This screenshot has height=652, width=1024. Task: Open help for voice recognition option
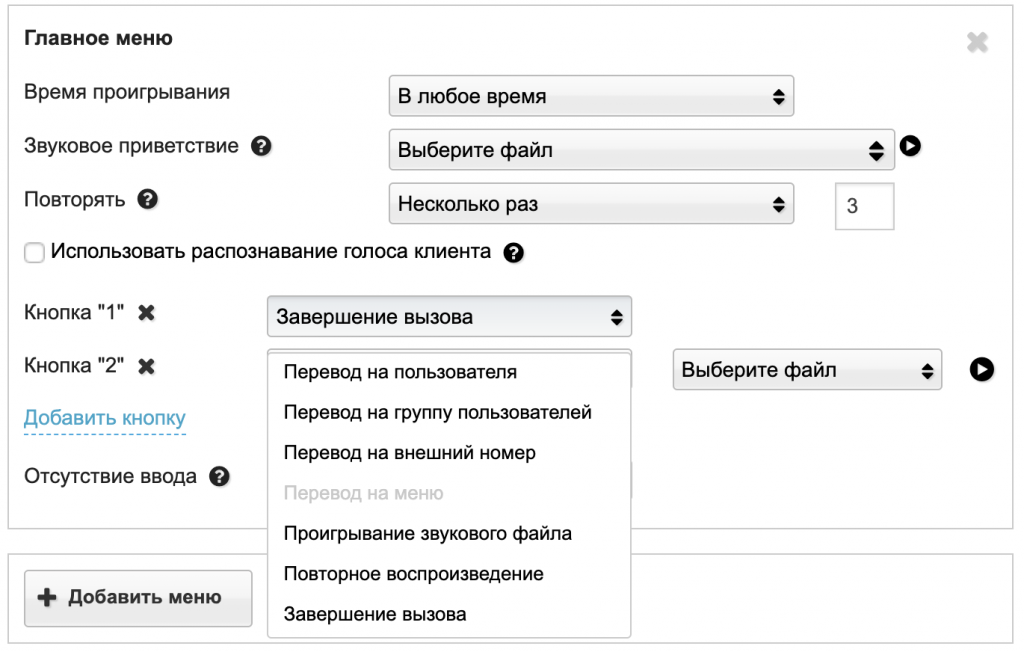coord(514,252)
